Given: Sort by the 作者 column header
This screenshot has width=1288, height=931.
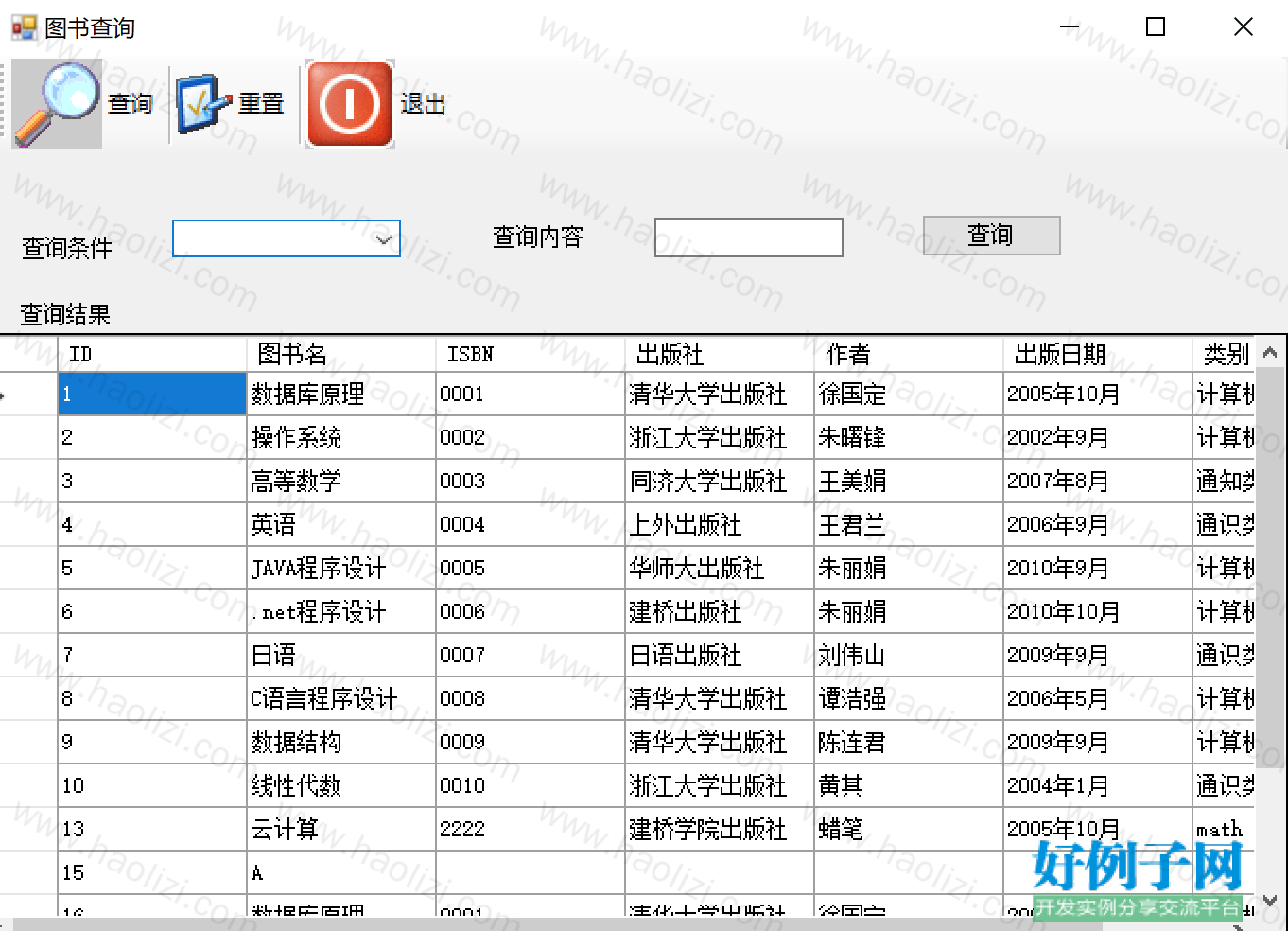Looking at the screenshot, I should tap(909, 354).
